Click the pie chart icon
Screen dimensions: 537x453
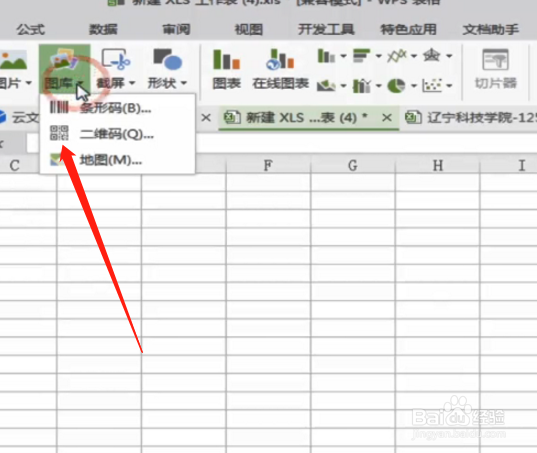tap(397, 86)
